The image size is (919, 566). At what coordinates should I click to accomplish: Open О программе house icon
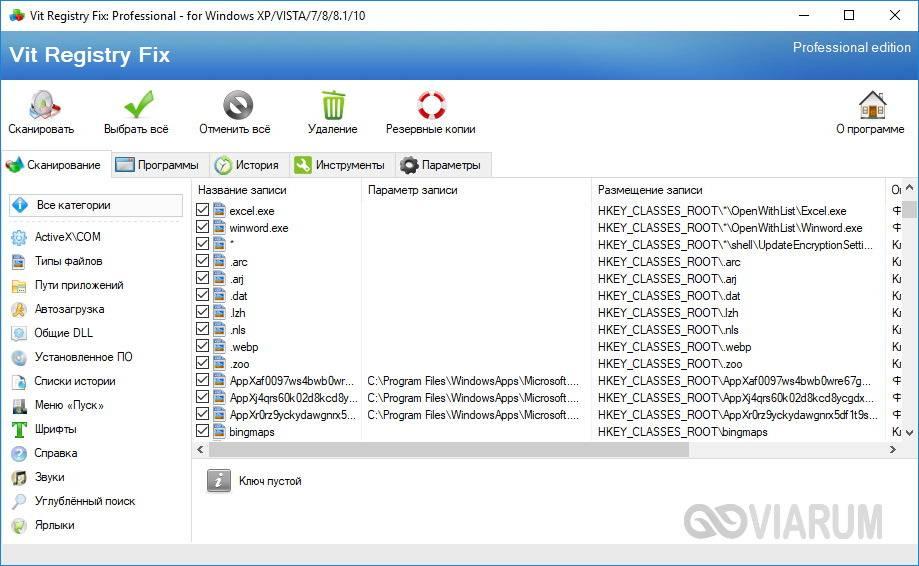coord(872,105)
